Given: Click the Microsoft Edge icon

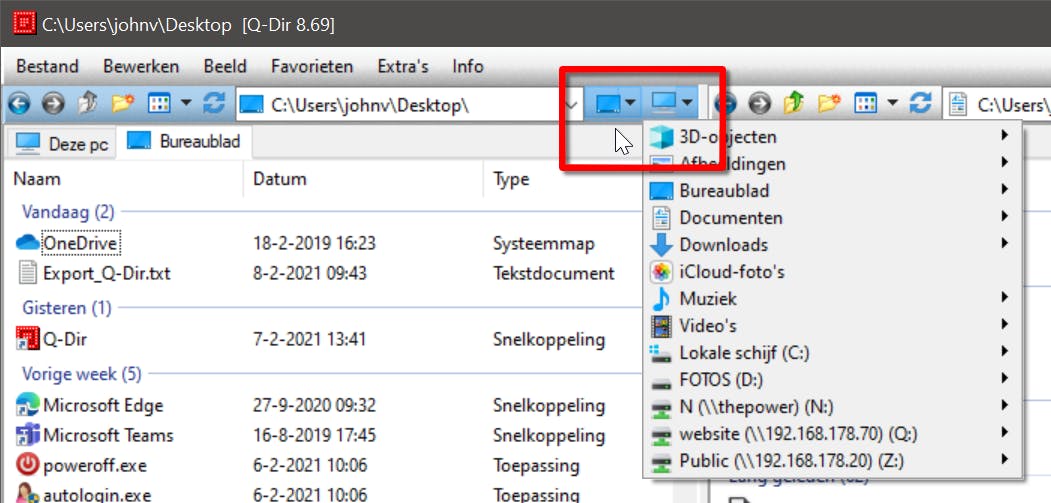Looking at the screenshot, I should [x=28, y=405].
